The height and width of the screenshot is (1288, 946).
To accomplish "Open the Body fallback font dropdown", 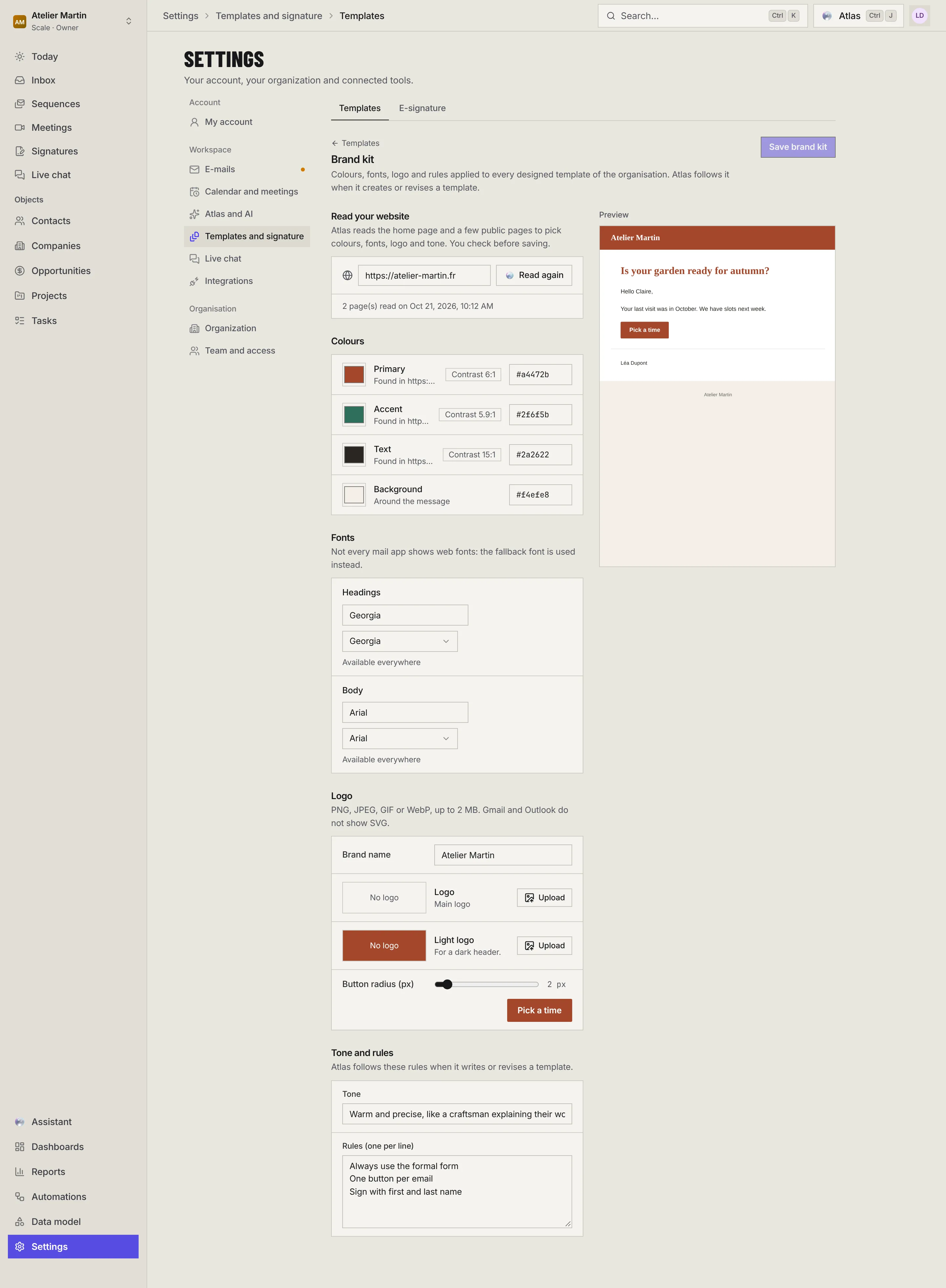I will point(400,738).
